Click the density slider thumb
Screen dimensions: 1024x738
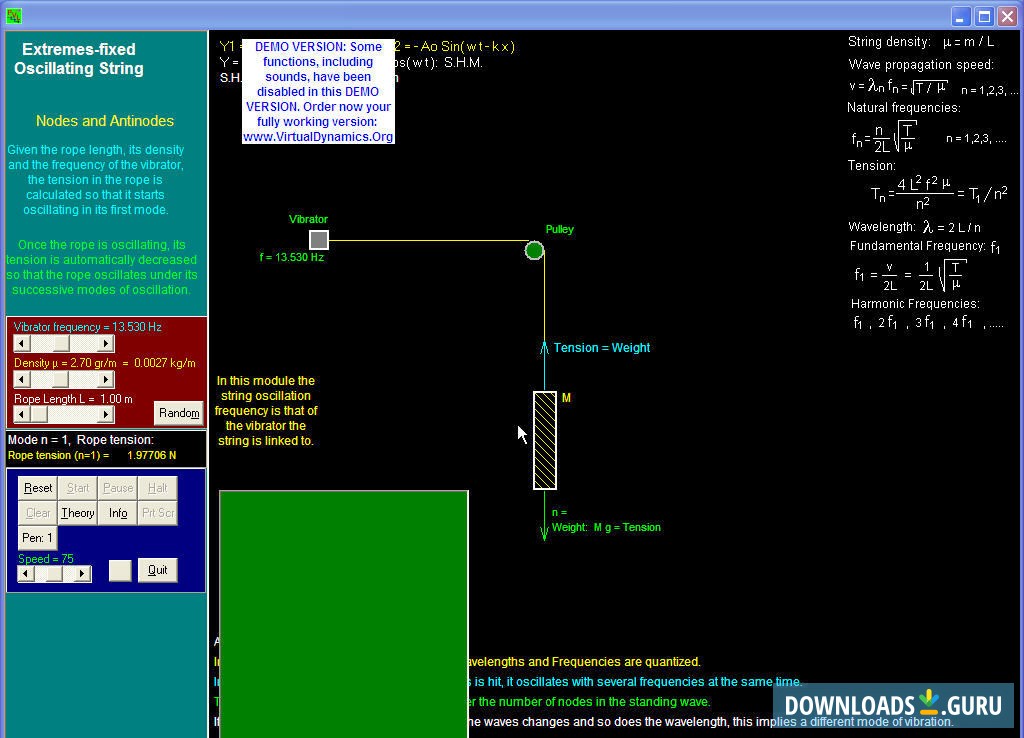pyautogui.click(x=60, y=379)
